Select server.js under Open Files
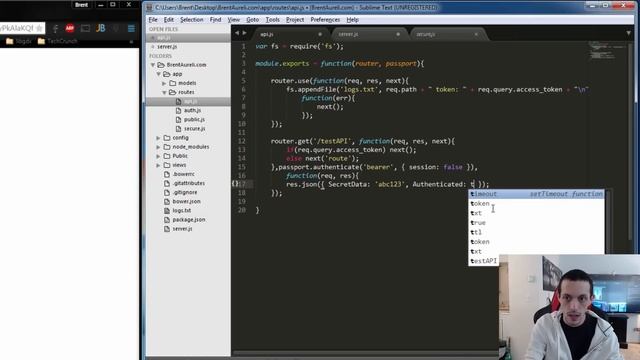 click(167, 47)
